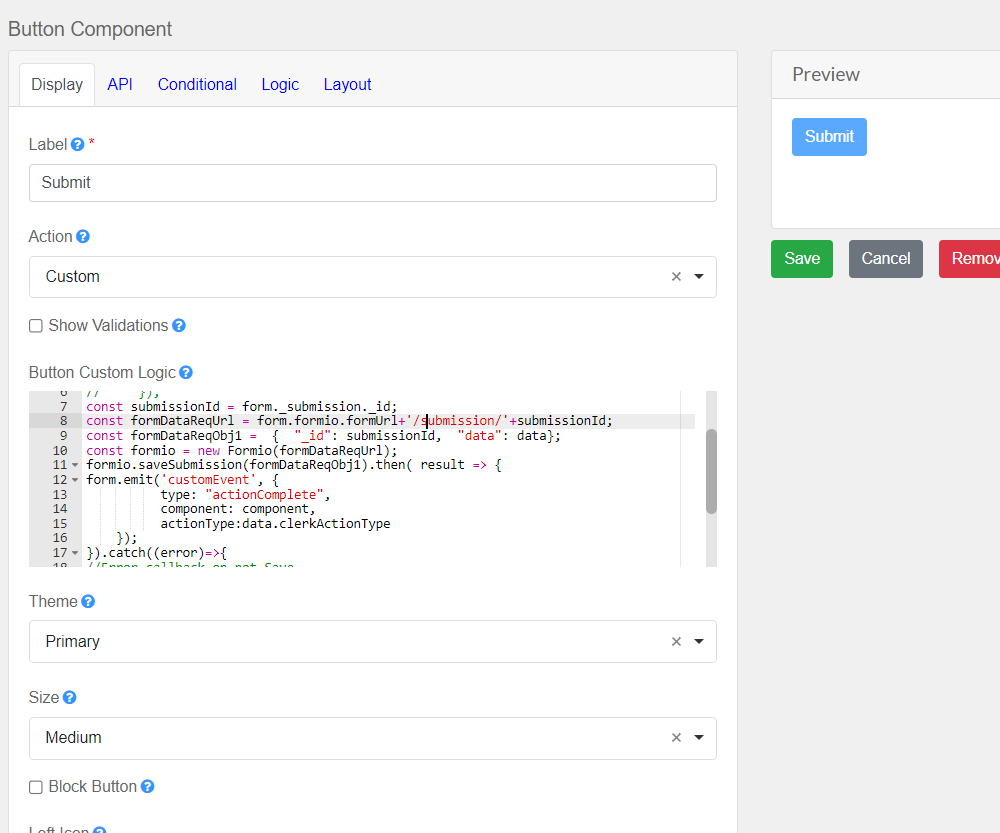This screenshot has height=833, width=1000.
Task: Focus the Label input containing Submit
Action: [372, 183]
